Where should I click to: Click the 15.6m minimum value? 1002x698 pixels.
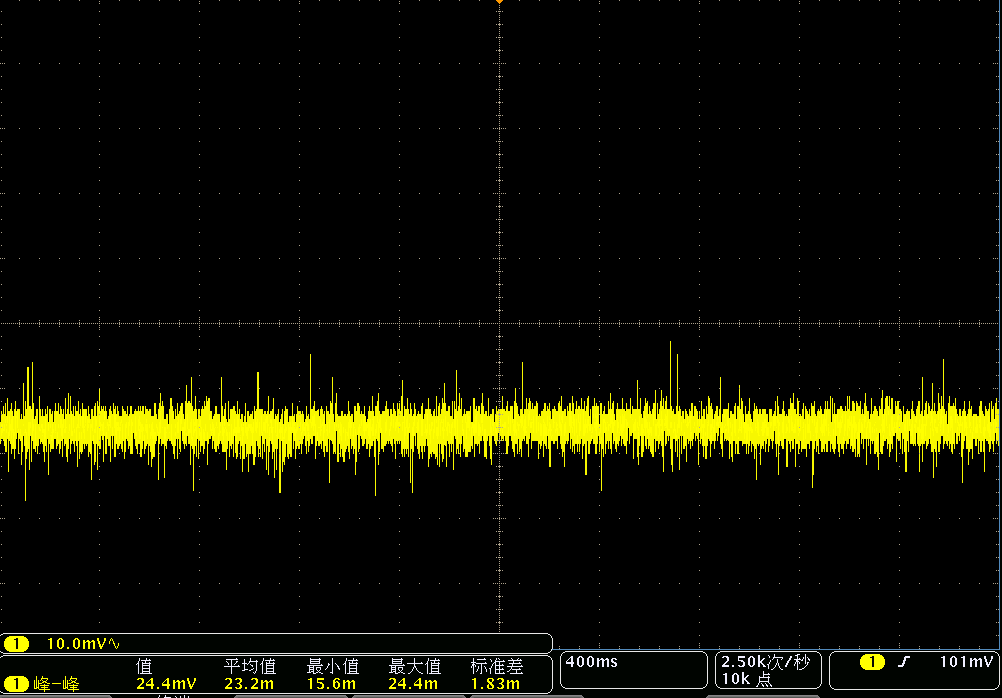tap(332, 685)
